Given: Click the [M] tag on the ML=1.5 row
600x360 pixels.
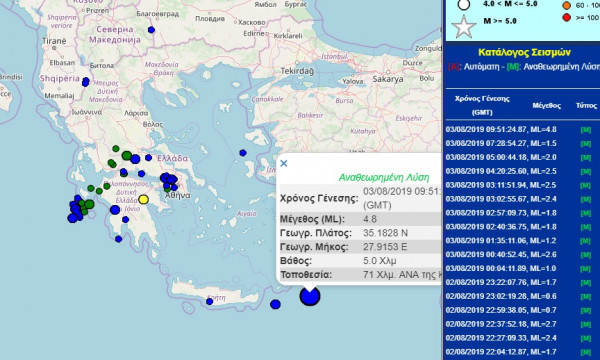Looking at the screenshot, I should coord(586,144).
